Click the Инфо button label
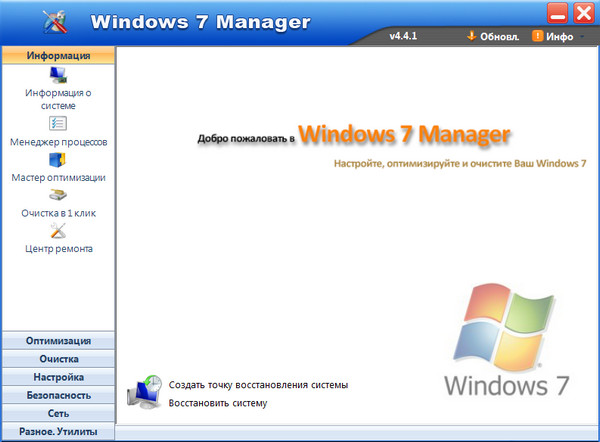The image size is (600, 442). click(559, 37)
